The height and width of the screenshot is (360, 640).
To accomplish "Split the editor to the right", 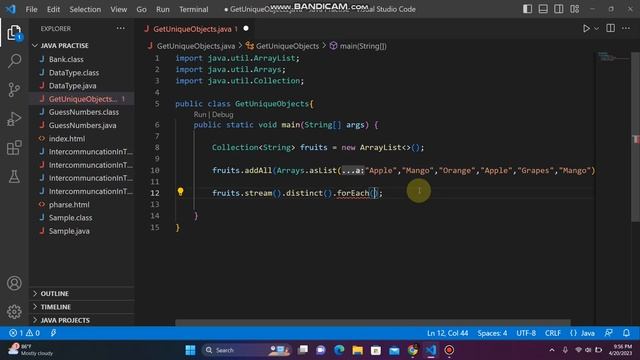I will coord(611,28).
